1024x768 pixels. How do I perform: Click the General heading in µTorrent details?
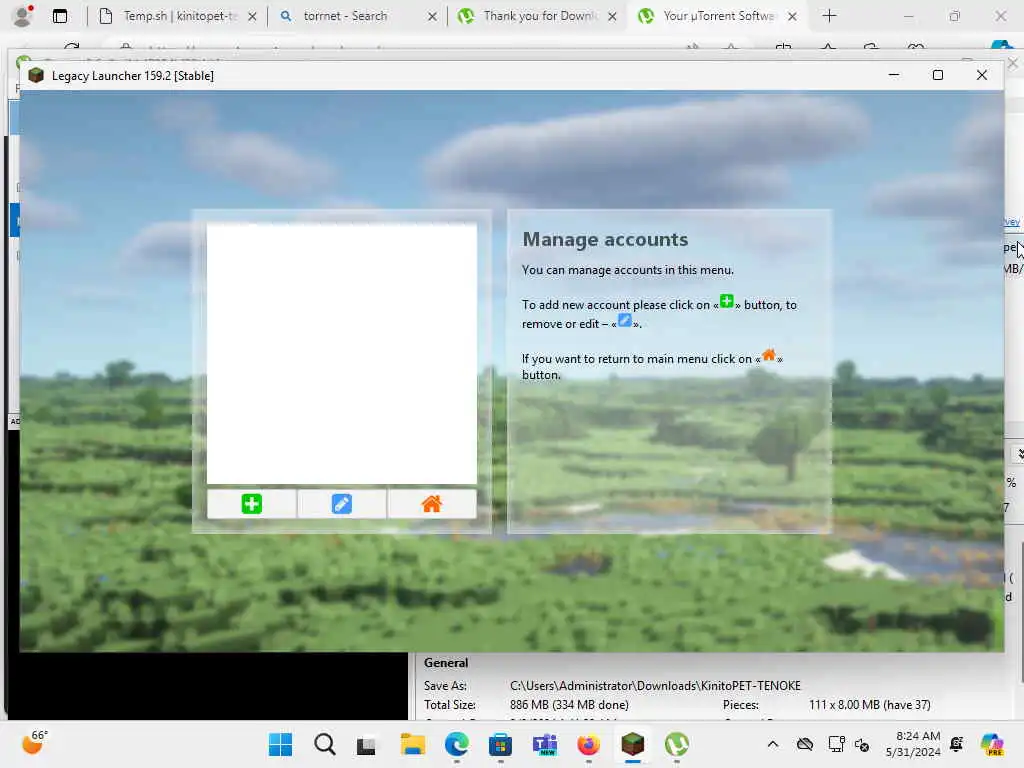coord(446,663)
